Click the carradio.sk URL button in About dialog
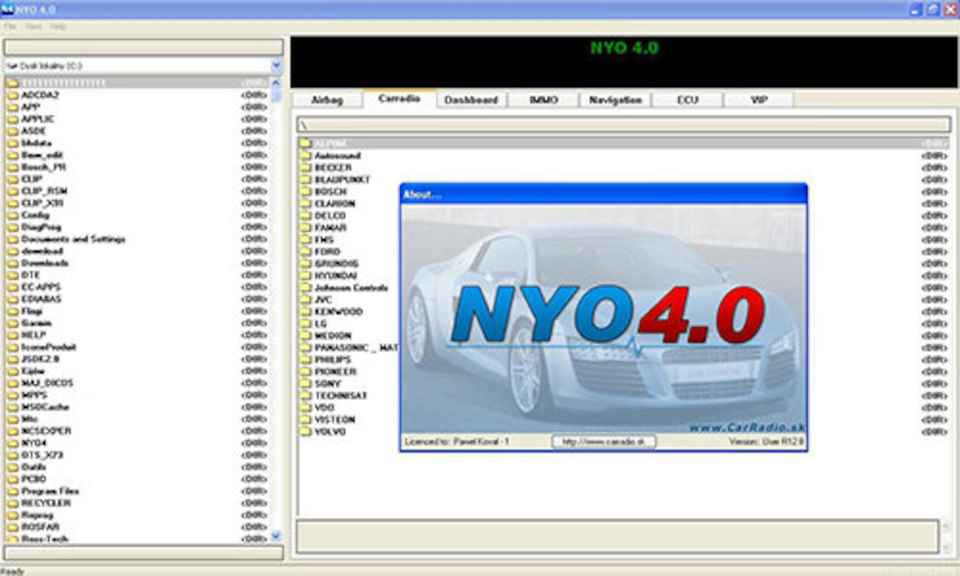Screen dimensions: 960x576 604,441
